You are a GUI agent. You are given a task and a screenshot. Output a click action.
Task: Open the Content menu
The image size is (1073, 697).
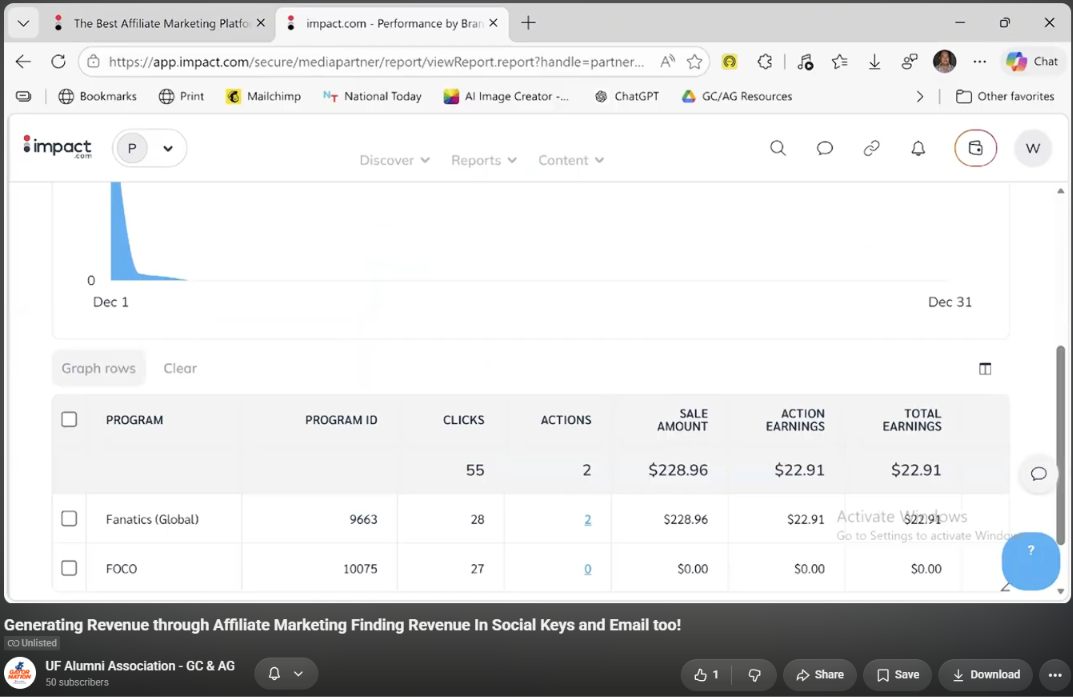click(571, 160)
